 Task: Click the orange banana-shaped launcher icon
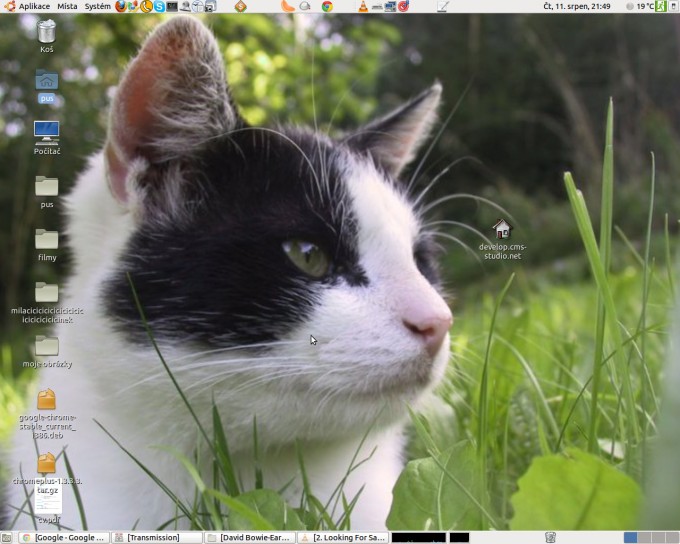288,6
